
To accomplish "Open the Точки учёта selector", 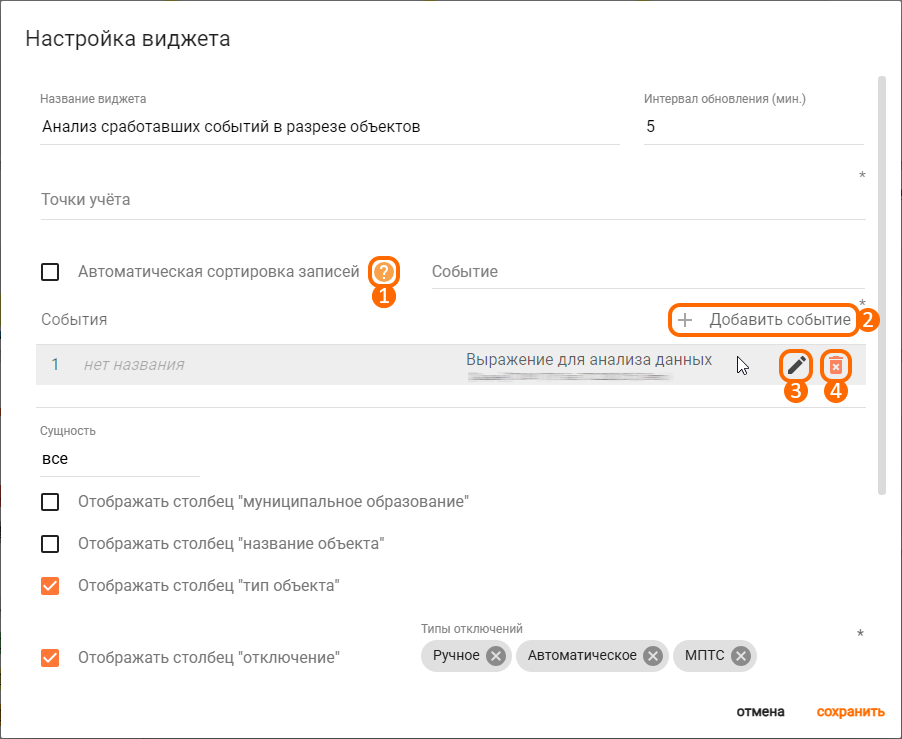I will point(453,200).
